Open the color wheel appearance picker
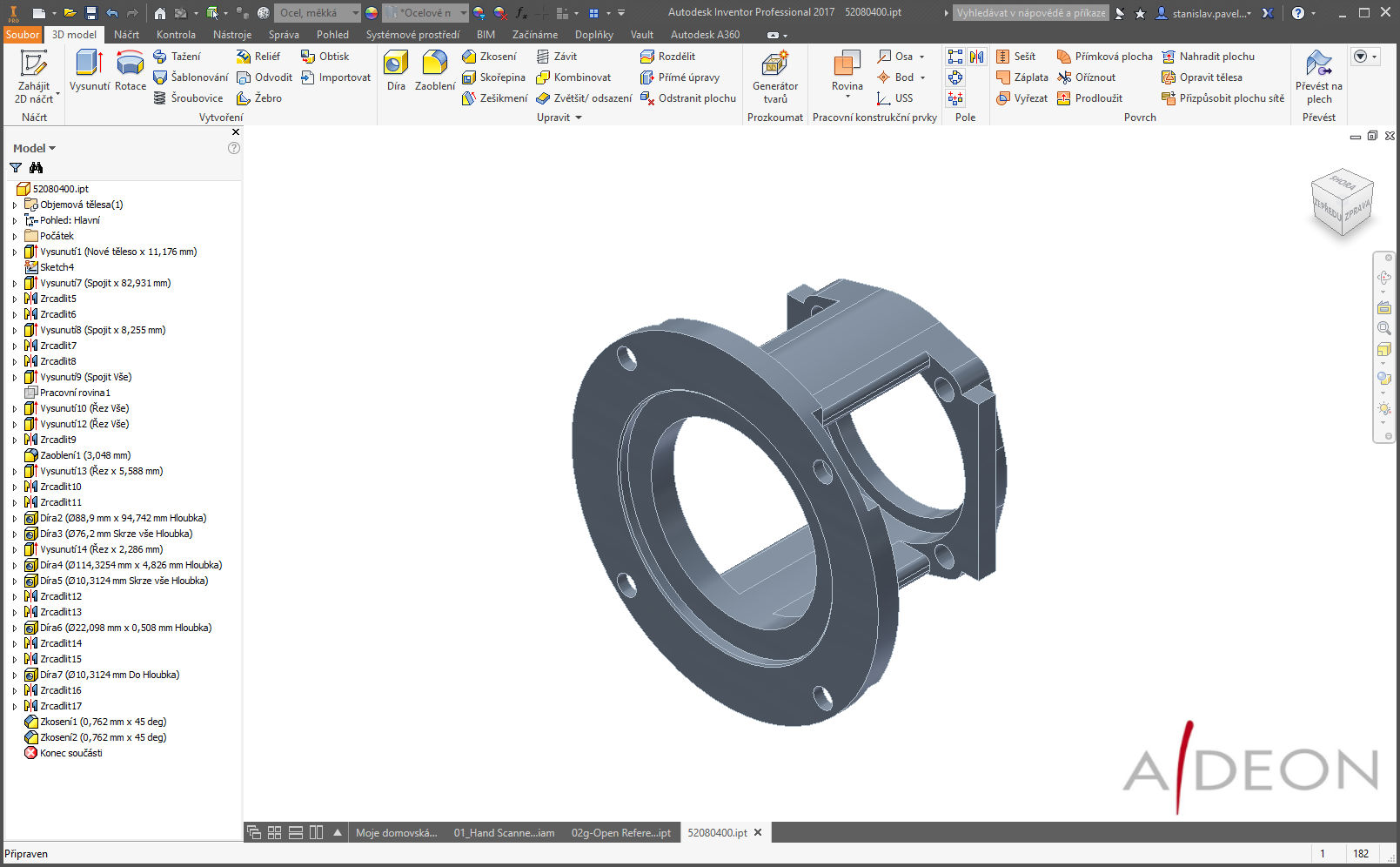This screenshot has width=1400, height=867. (372, 13)
